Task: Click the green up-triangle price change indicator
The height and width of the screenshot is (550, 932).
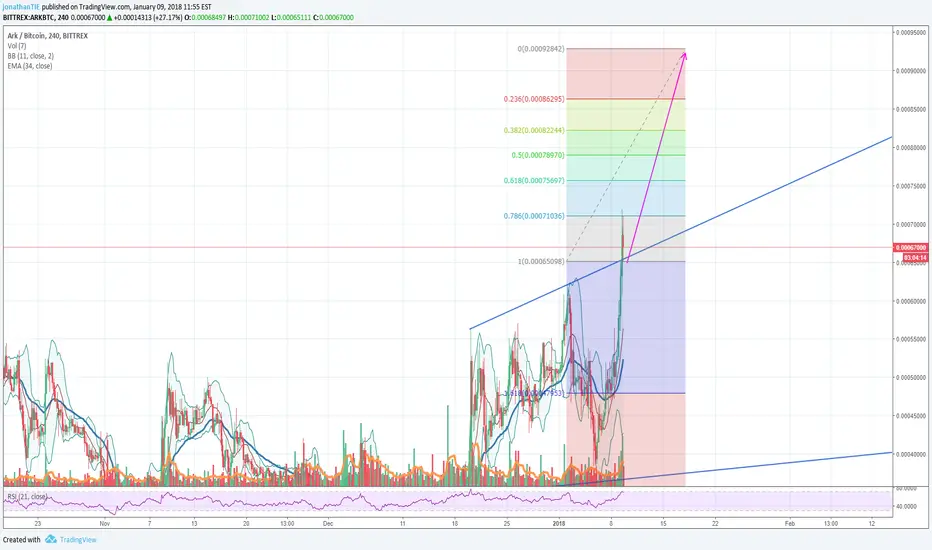Action: [109, 17]
